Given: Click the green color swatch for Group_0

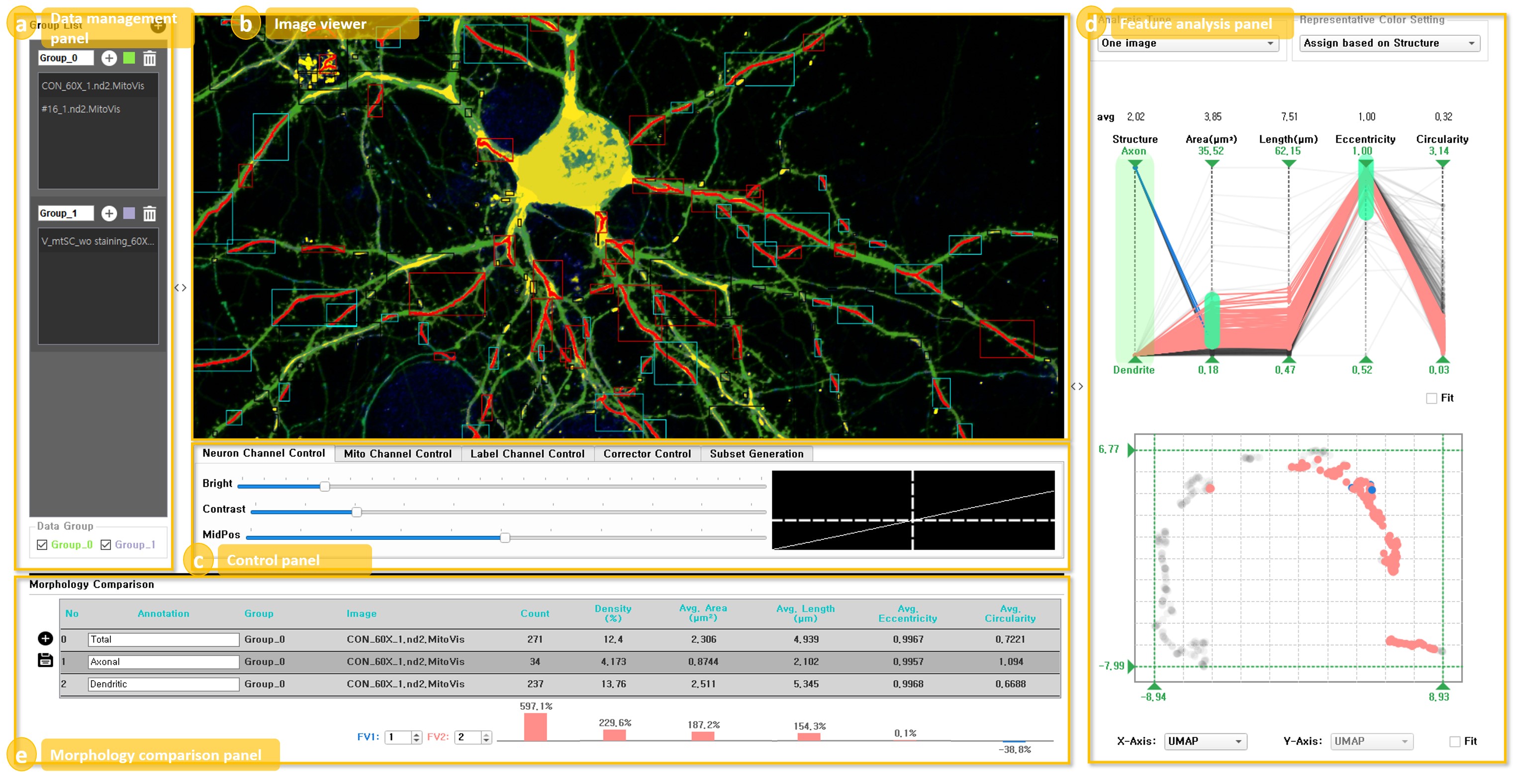Looking at the screenshot, I should click(x=129, y=58).
